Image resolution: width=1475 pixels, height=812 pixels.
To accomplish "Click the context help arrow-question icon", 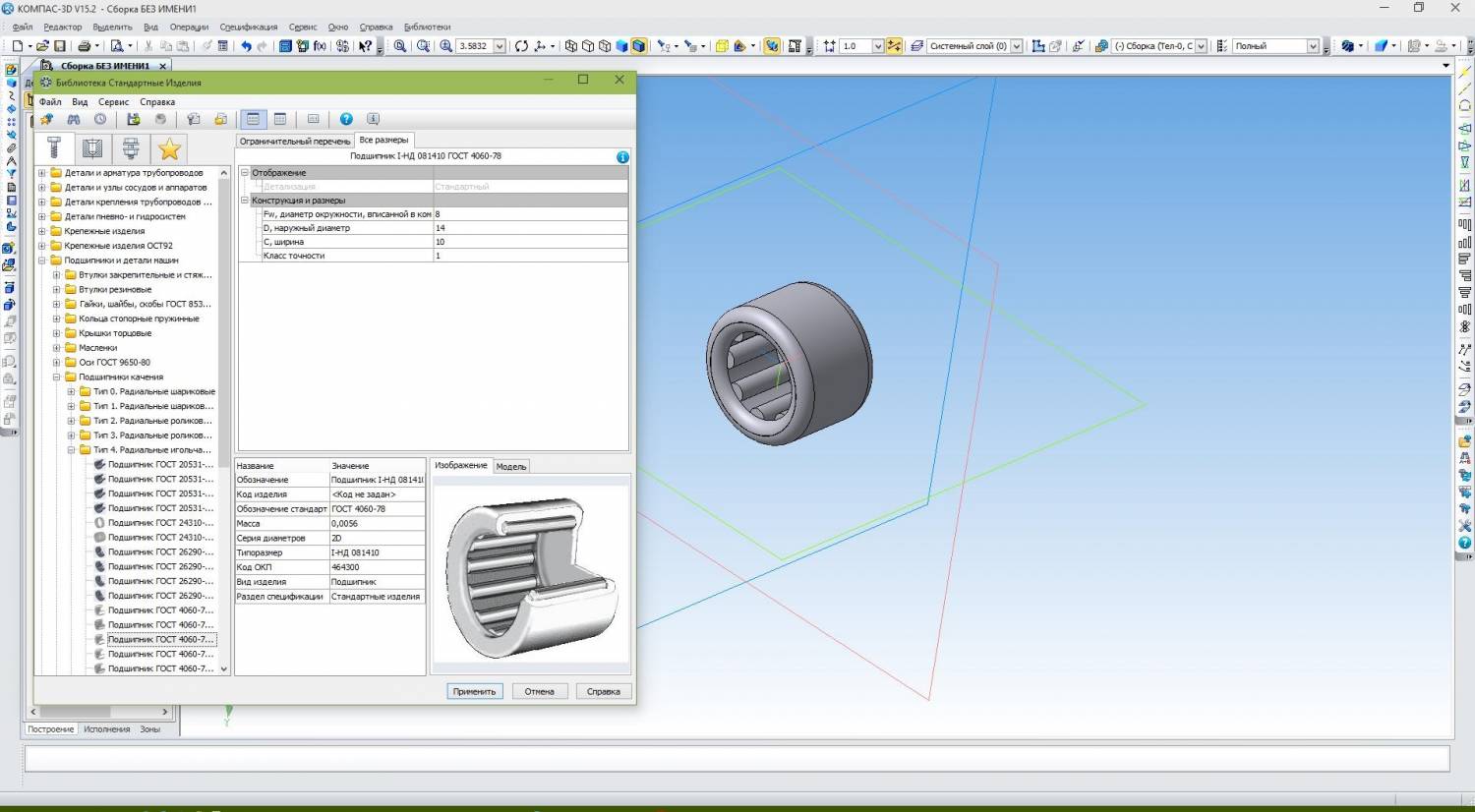I will click(365, 46).
